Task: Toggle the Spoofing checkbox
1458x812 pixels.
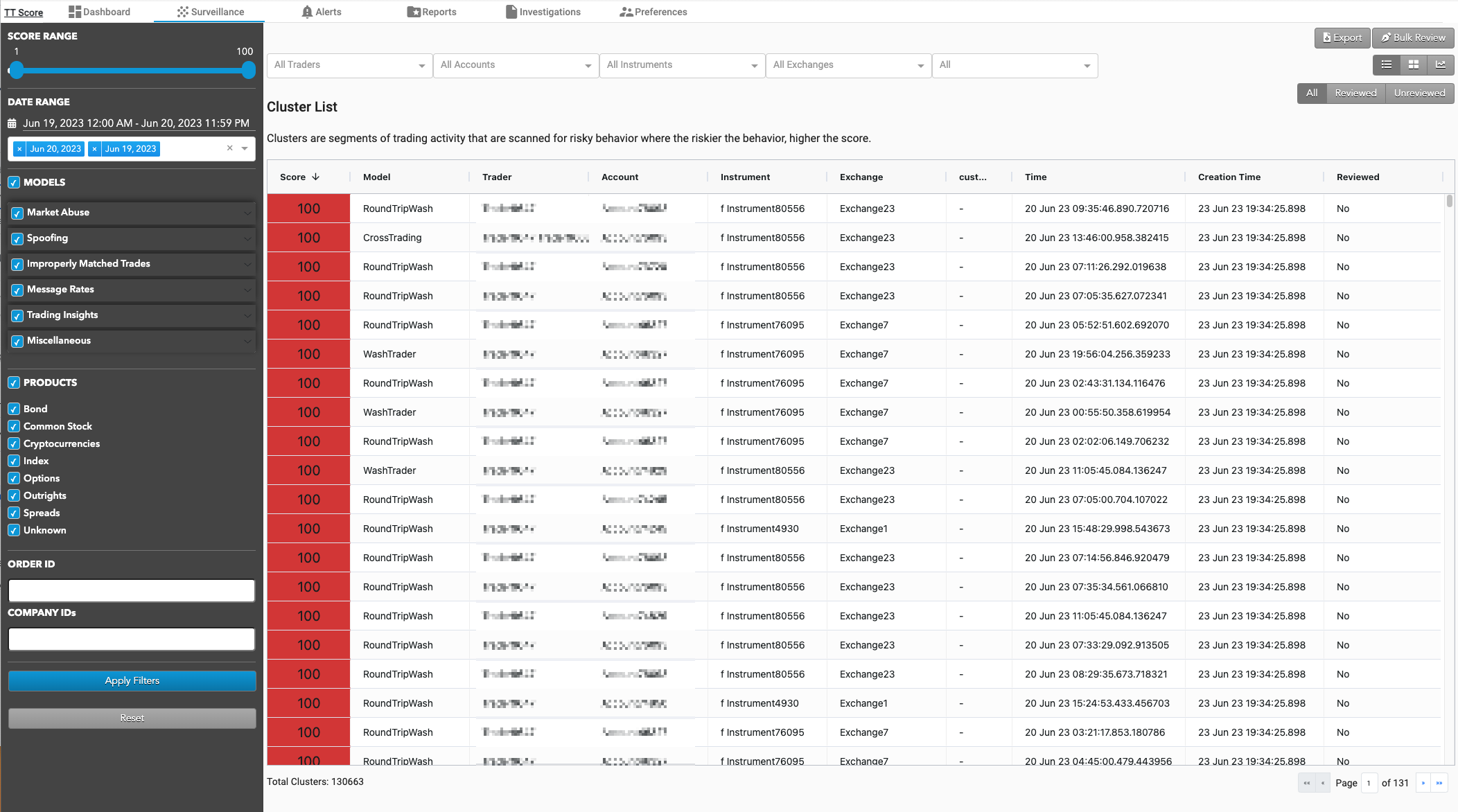Action: 17,239
